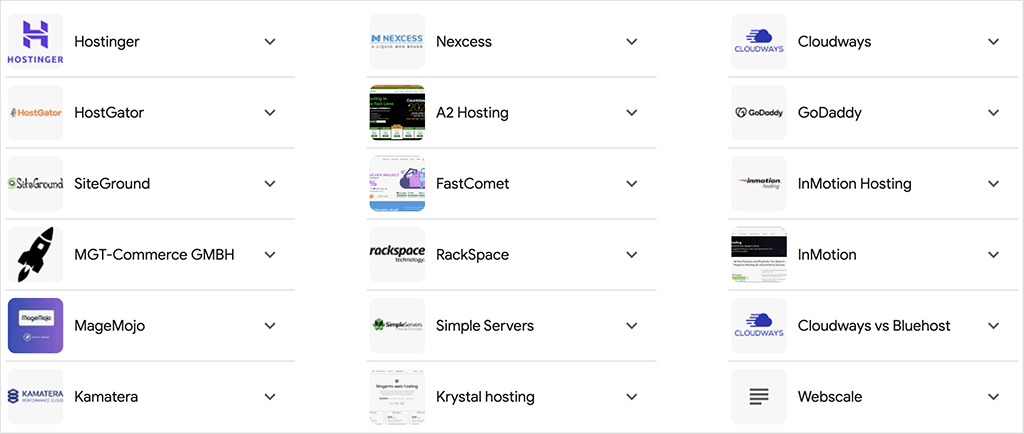Open the Krystal hosting screenshot thumbnail
The image size is (1024, 434).
coord(397,396)
